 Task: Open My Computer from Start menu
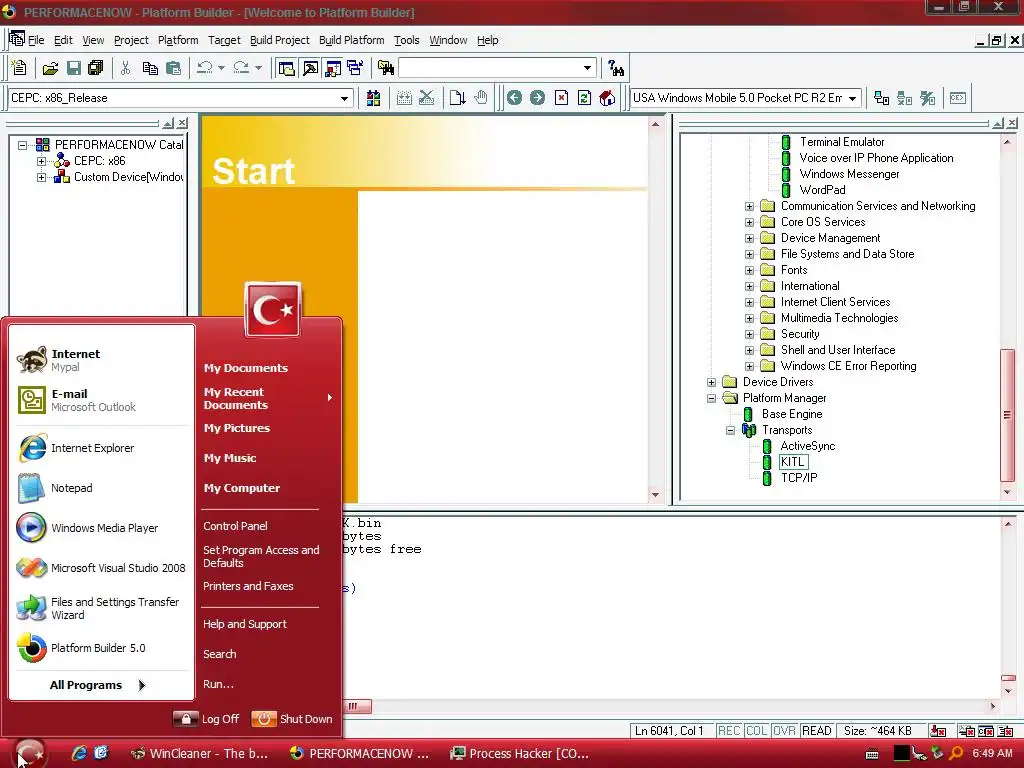point(242,488)
